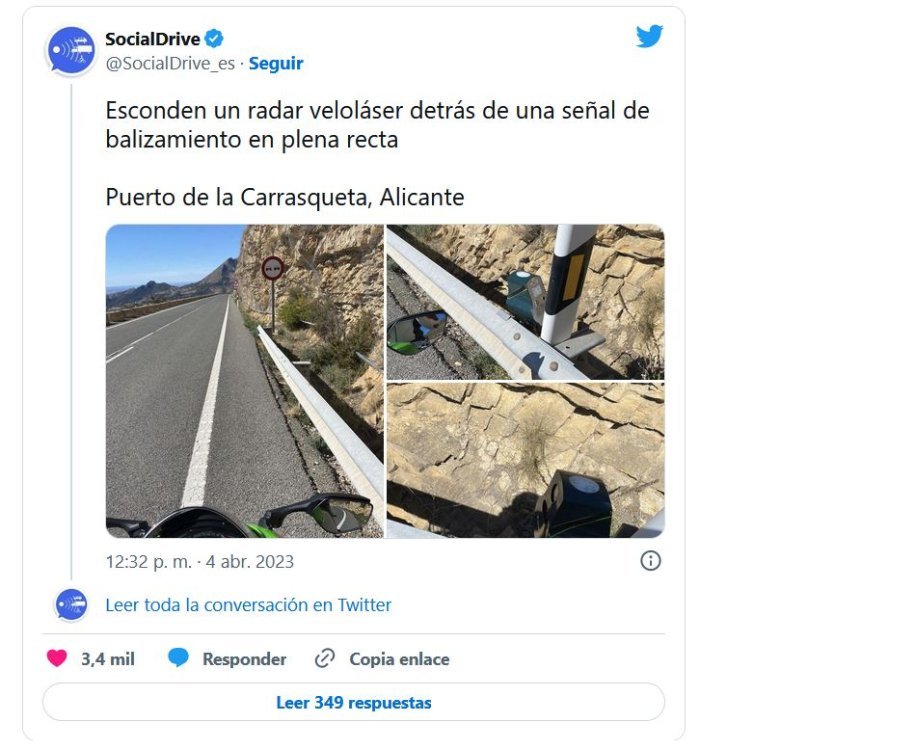Read the full conversation on Twitter
The height and width of the screenshot is (750, 915).
(x=248, y=605)
